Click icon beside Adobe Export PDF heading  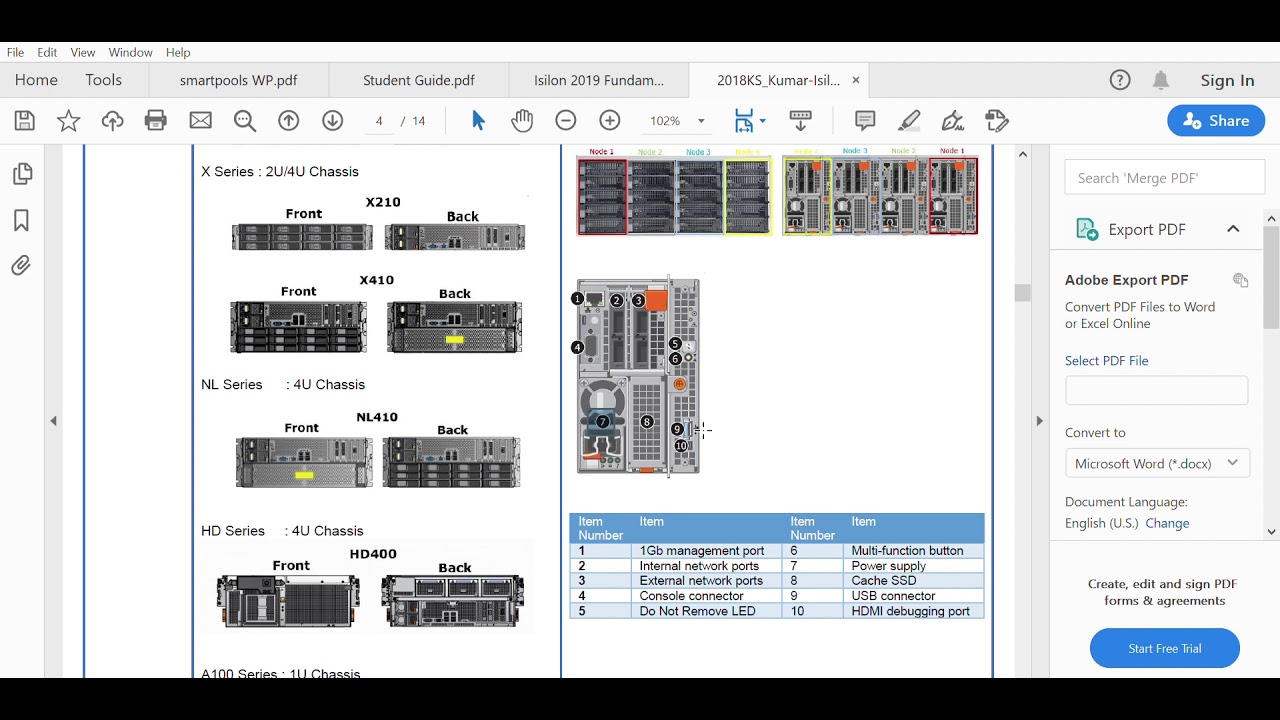tap(1241, 280)
